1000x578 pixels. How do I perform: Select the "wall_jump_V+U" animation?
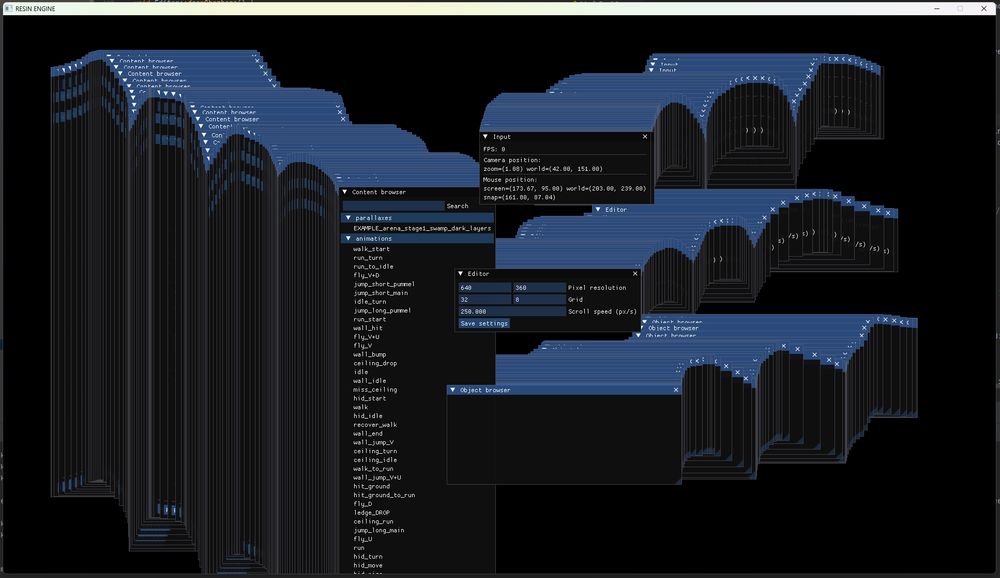377,477
